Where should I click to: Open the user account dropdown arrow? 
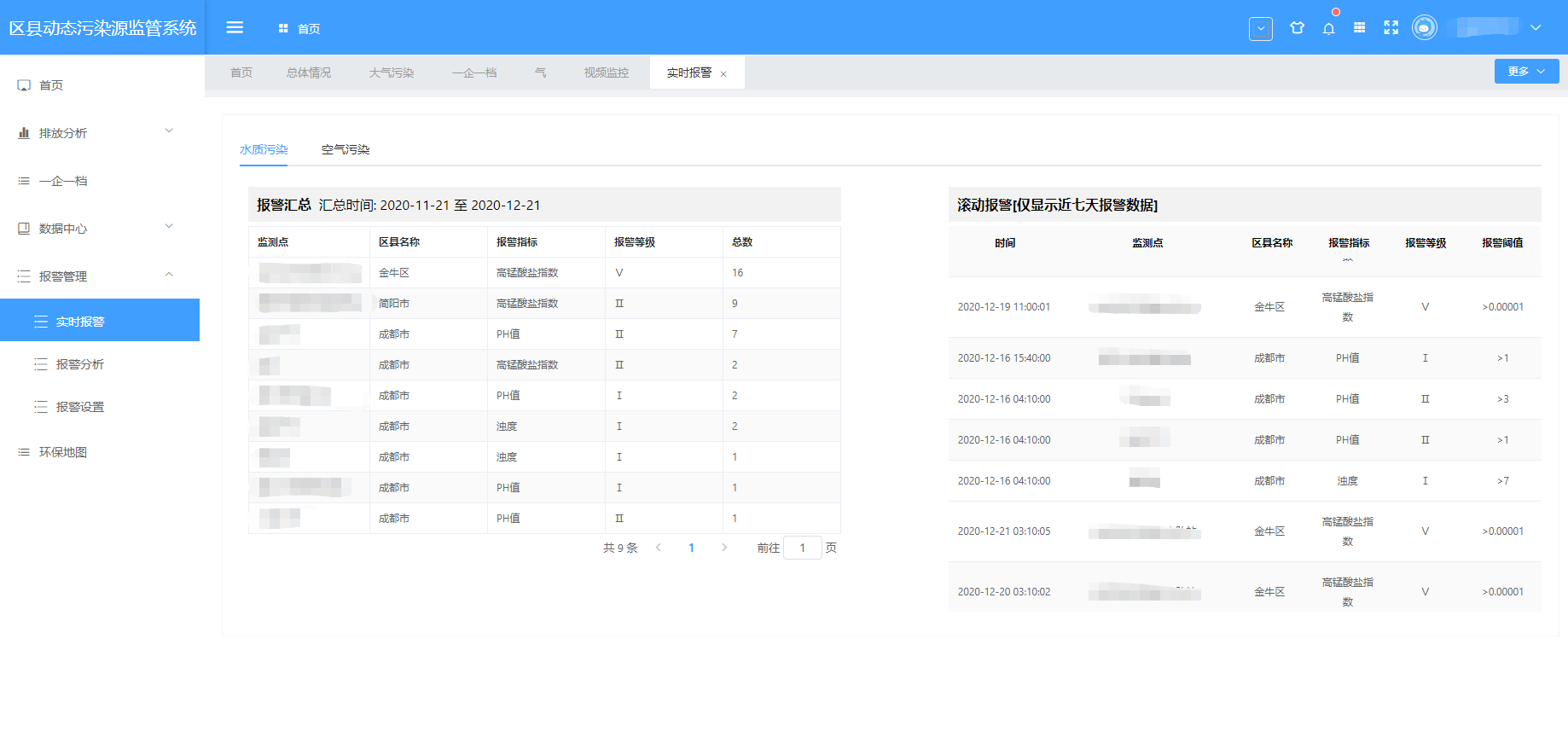click(x=1536, y=27)
